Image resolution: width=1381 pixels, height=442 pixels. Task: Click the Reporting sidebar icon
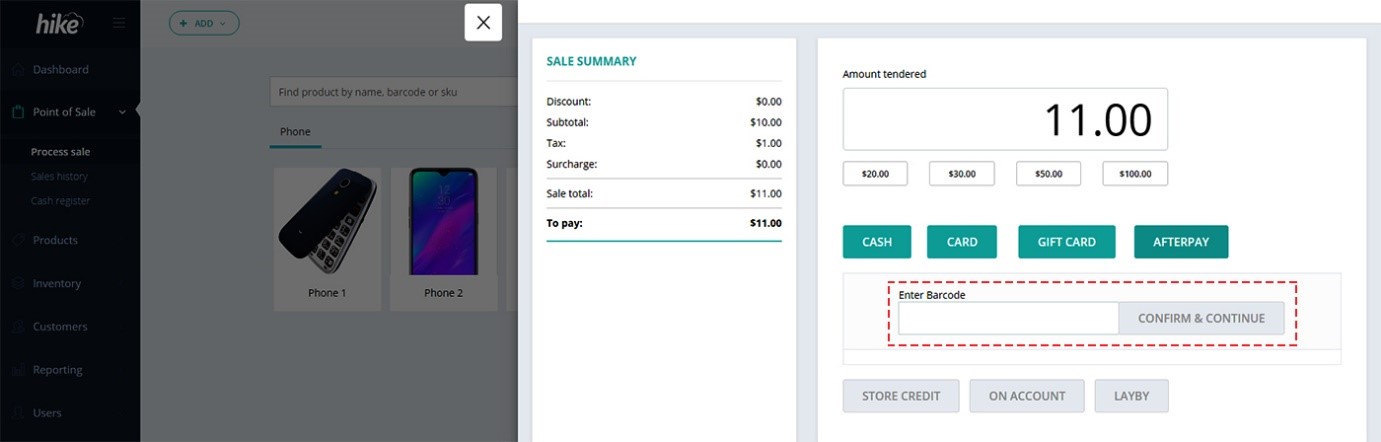(x=17, y=370)
